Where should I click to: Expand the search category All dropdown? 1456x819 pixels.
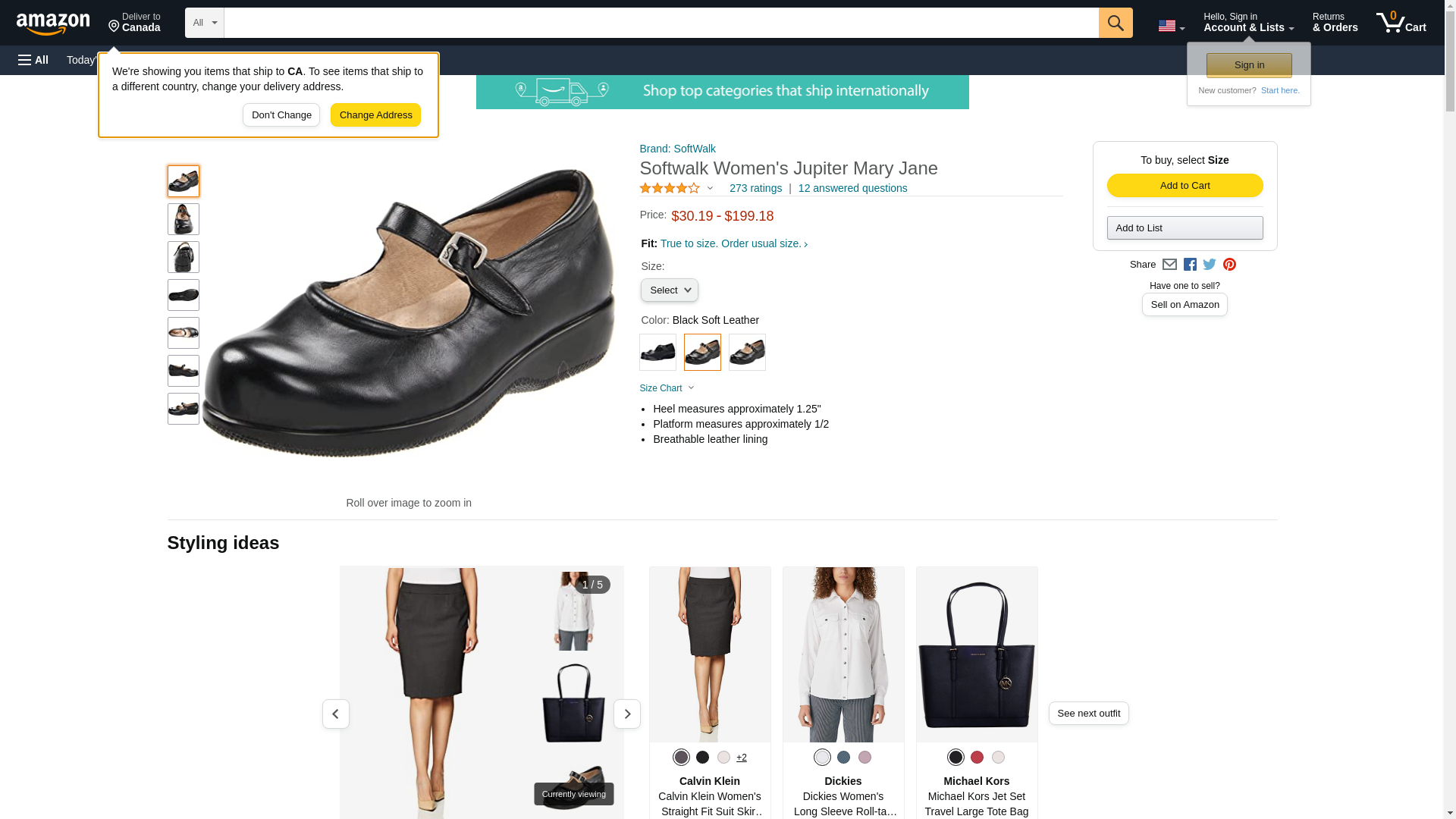[x=204, y=23]
